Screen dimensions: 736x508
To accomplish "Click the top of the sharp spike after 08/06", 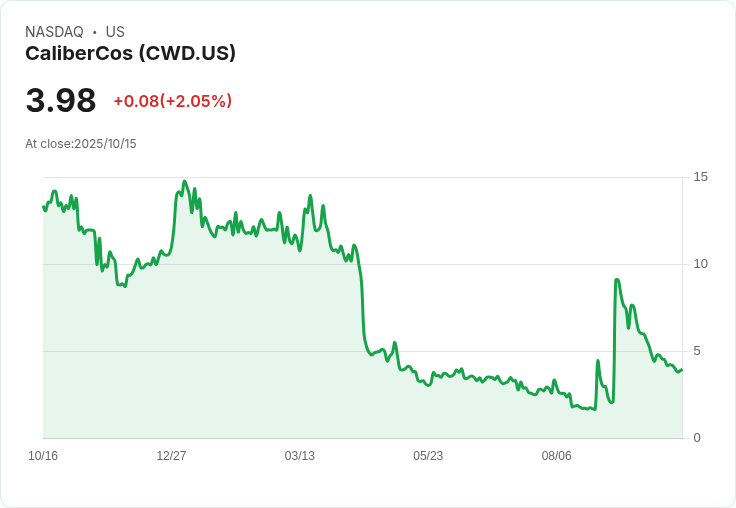I will click(x=617, y=280).
